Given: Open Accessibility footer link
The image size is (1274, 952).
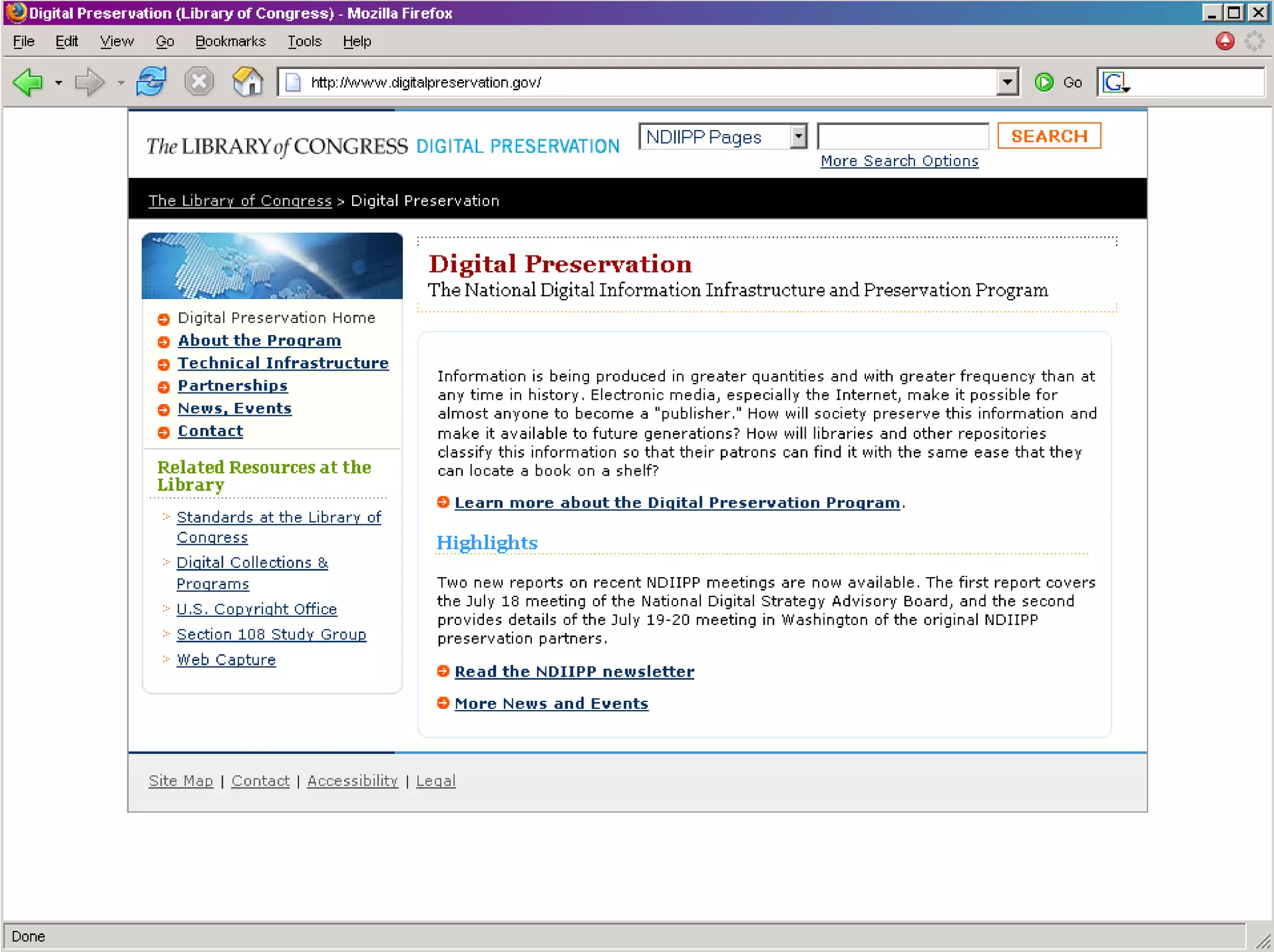Looking at the screenshot, I should [x=353, y=781].
